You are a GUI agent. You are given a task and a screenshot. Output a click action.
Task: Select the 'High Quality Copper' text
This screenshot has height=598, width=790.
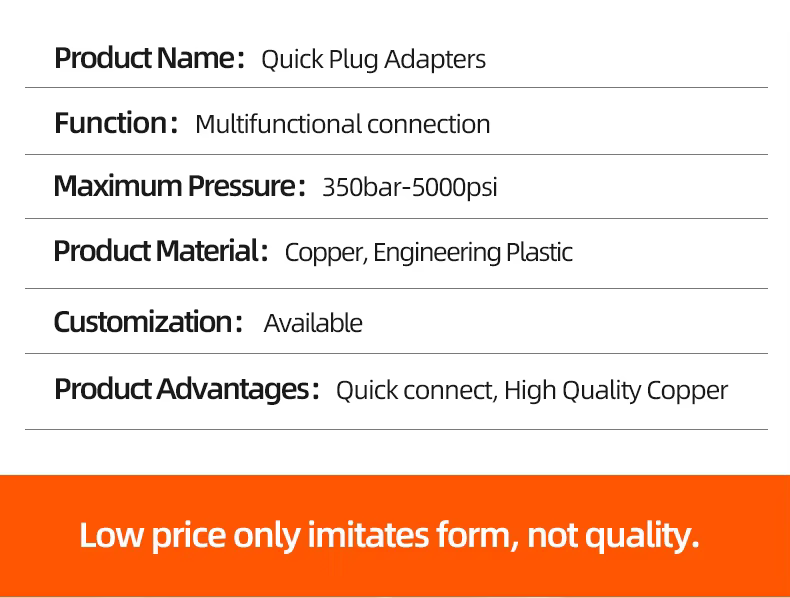[616, 391]
